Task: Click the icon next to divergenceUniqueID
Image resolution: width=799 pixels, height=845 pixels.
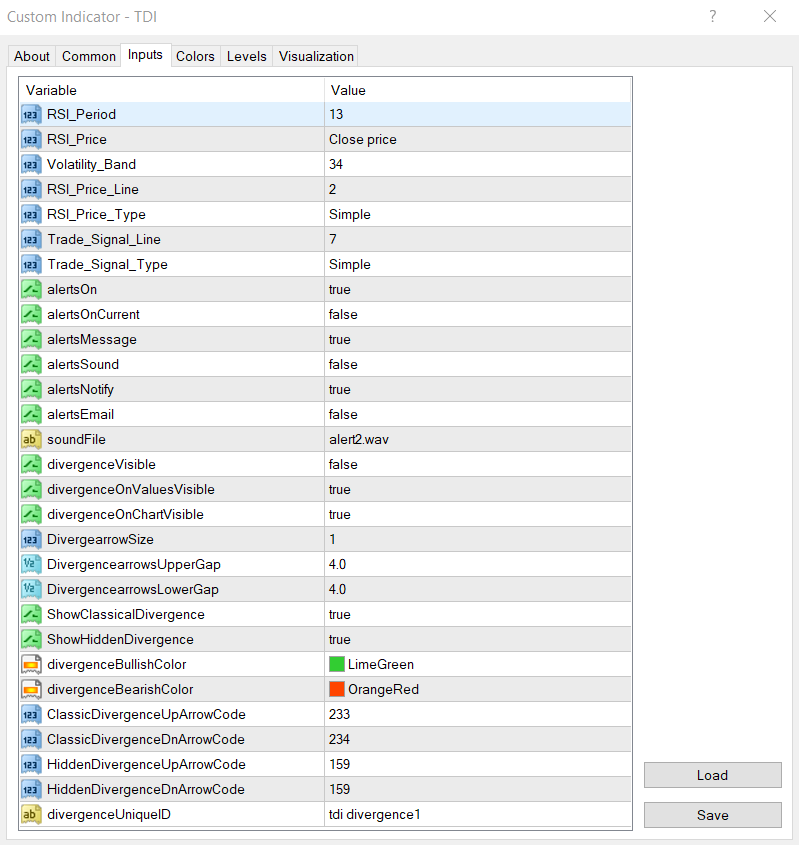Action: coord(30,814)
